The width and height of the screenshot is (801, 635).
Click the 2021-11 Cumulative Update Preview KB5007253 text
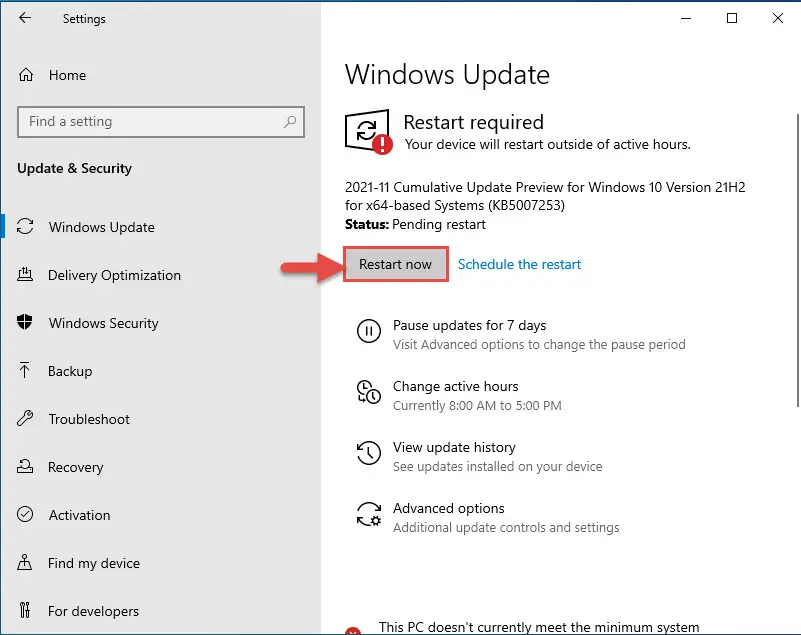pos(545,196)
